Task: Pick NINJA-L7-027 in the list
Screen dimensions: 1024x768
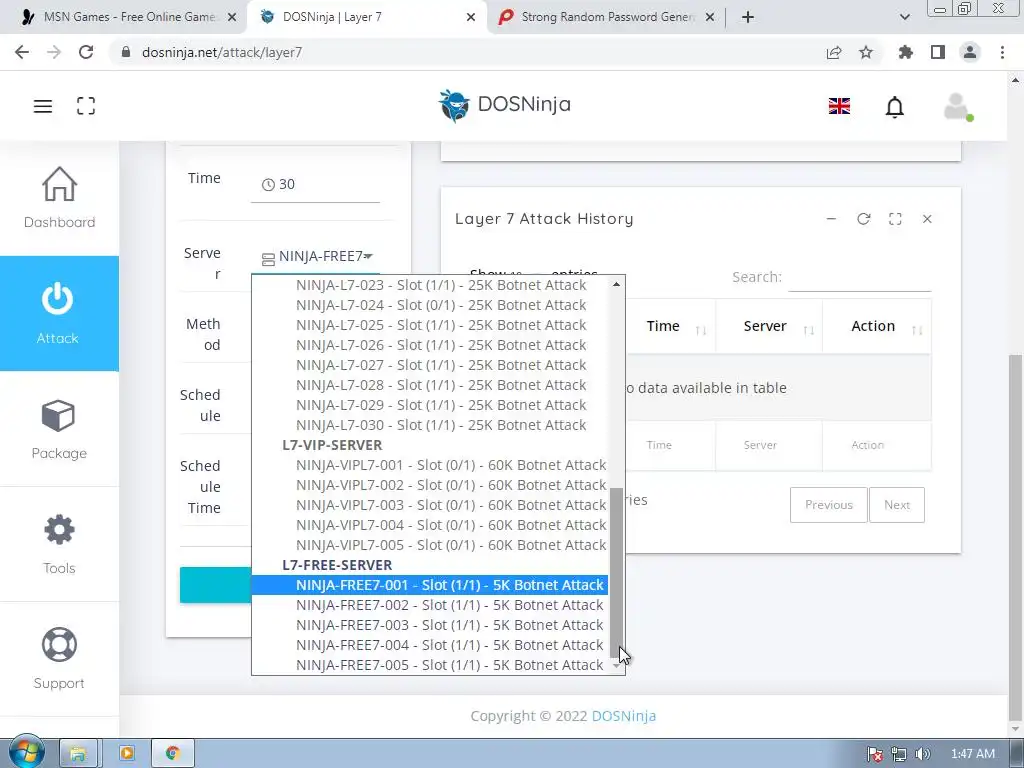Action: (x=430, y=365)
